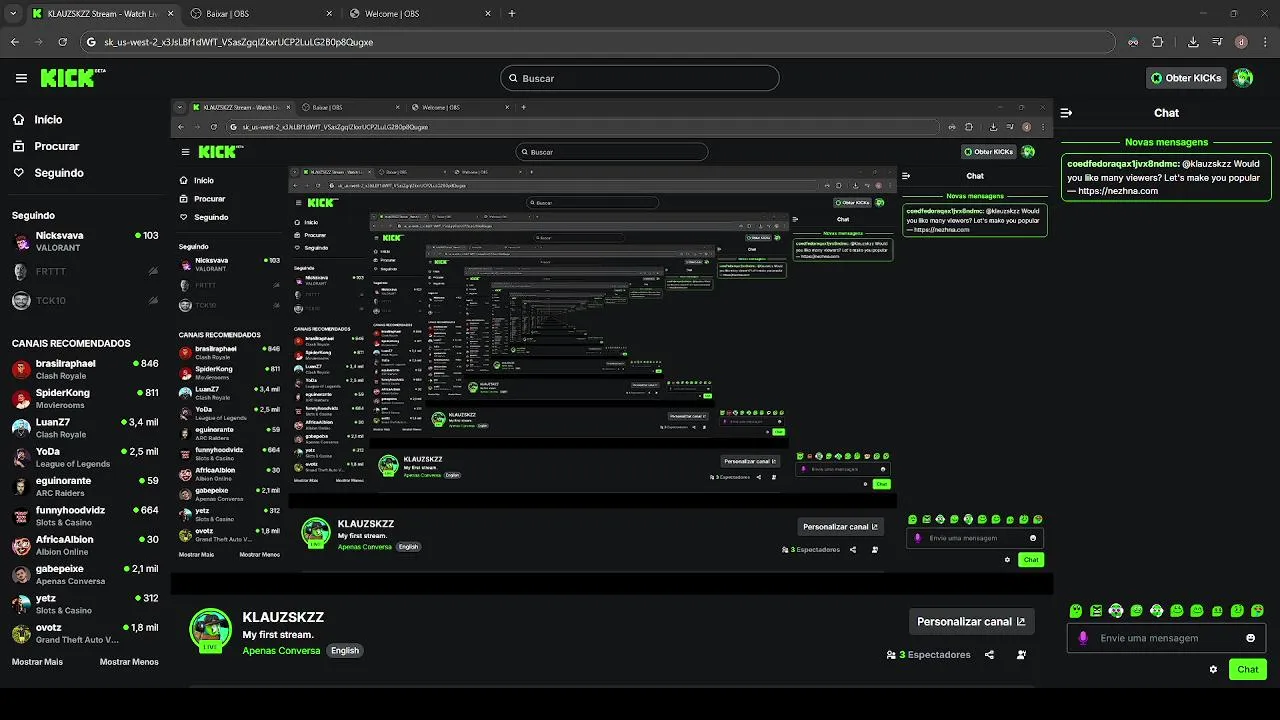The image size is (1280, 720).
Task: Click AfricaAlbion's avatar icon
Action: (21, 545)
